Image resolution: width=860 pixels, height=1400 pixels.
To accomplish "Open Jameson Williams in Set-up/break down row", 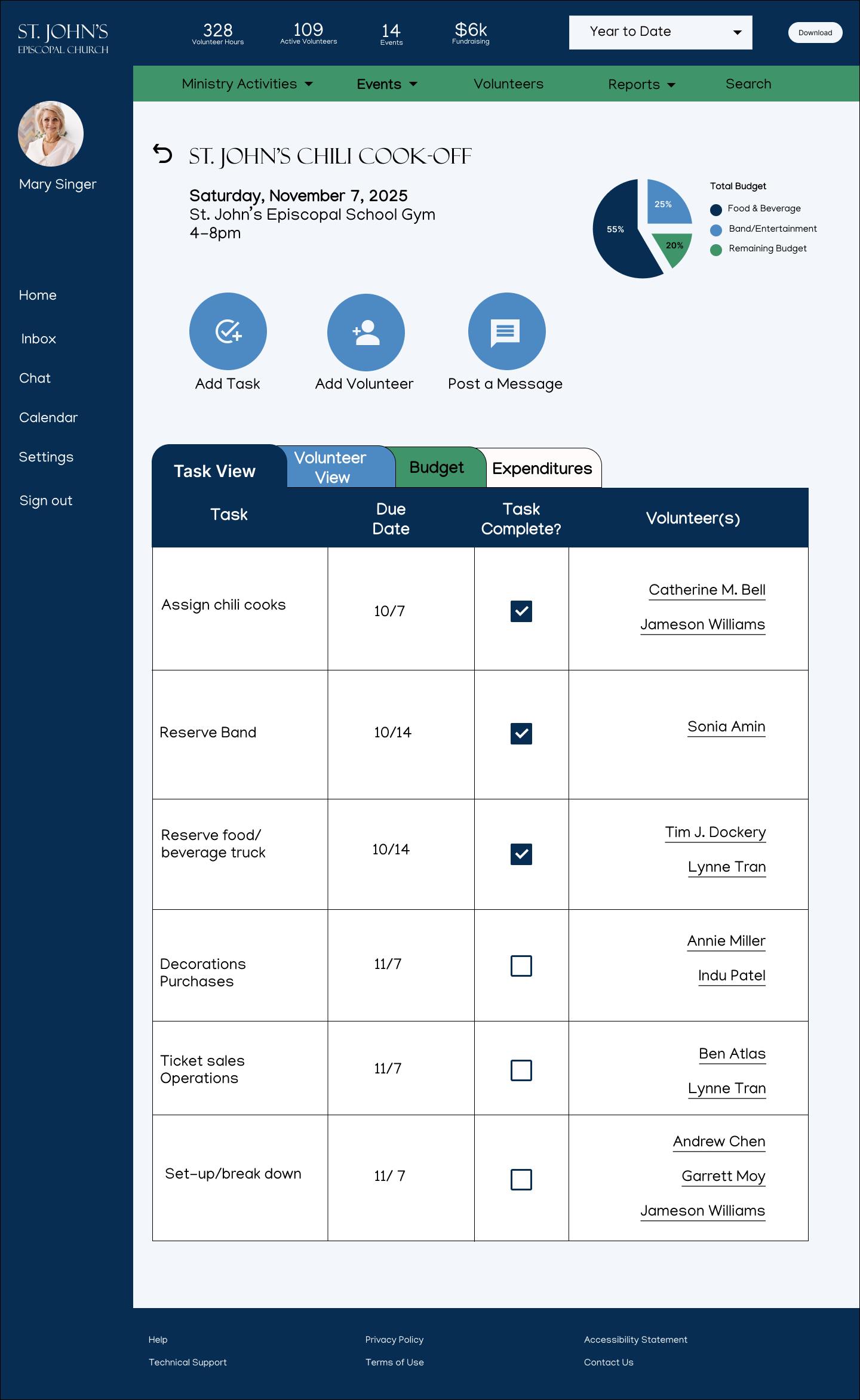I will pyautogui.click(x=703, y=1211).
